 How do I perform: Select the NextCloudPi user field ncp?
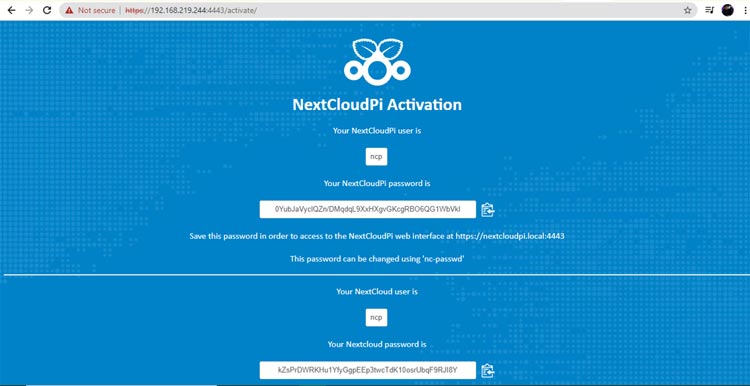376,156
